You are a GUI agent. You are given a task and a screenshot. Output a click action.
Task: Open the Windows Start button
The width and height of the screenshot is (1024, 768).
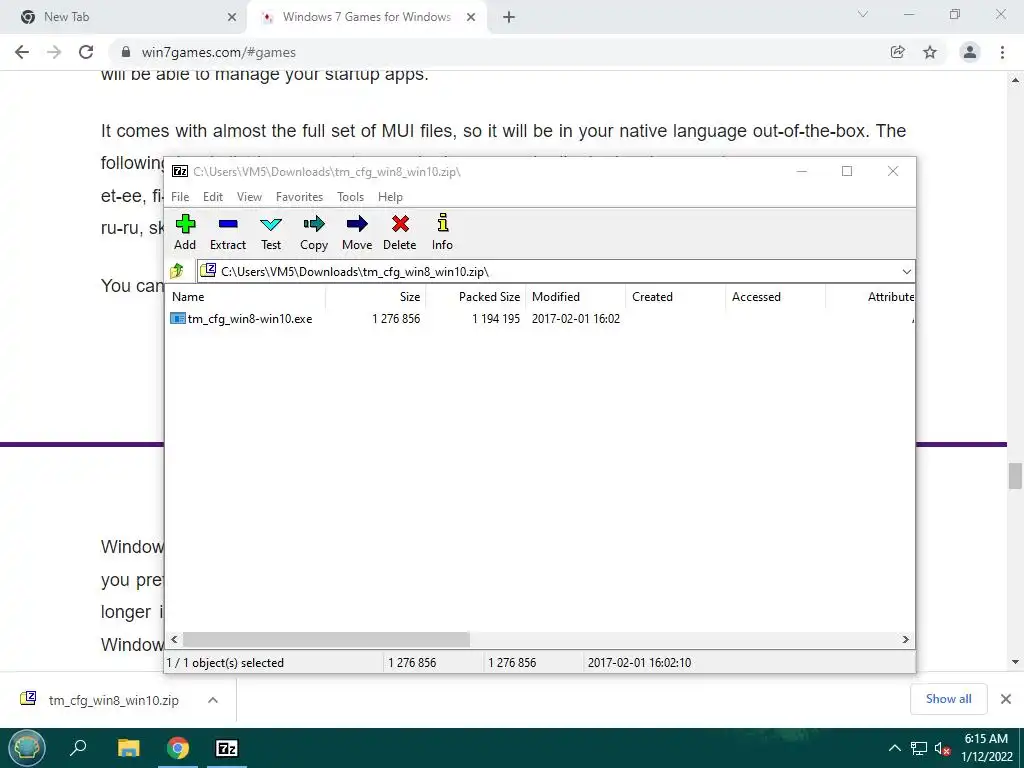coord(27,748)
